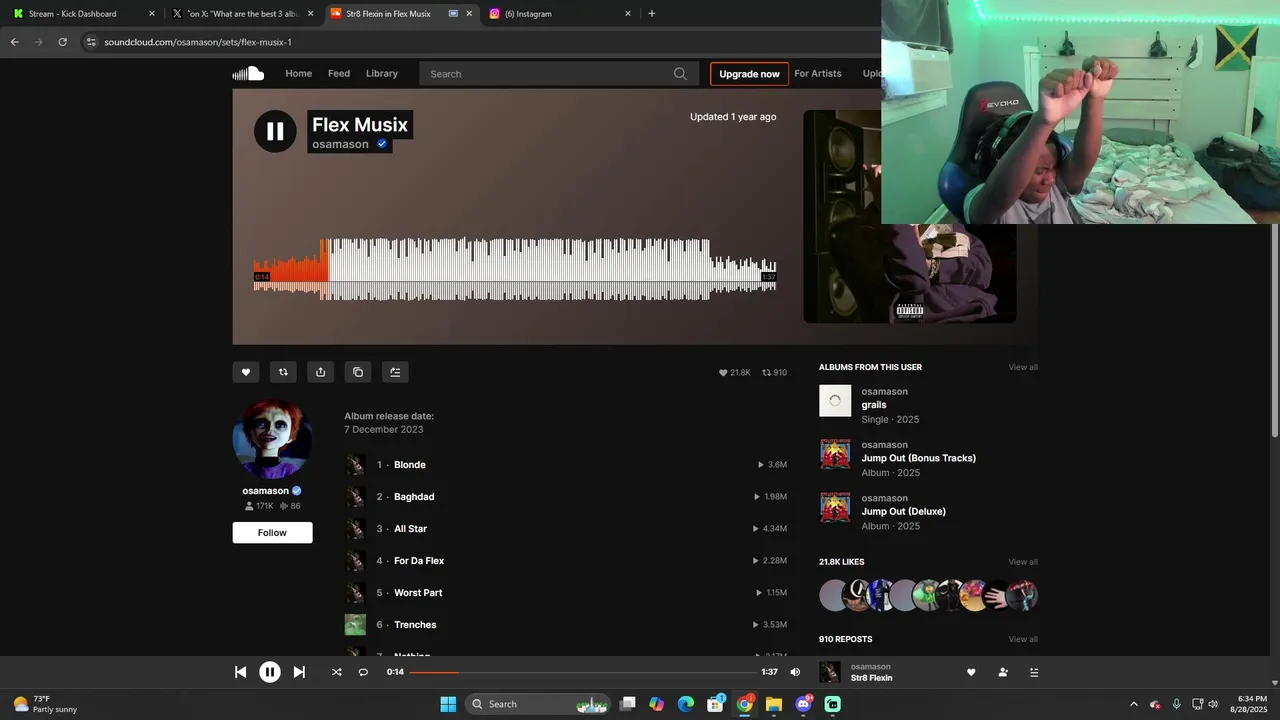Open the Home tab in SoundCloud
This screenshot has height=720, width=1280.
(299, 74)
